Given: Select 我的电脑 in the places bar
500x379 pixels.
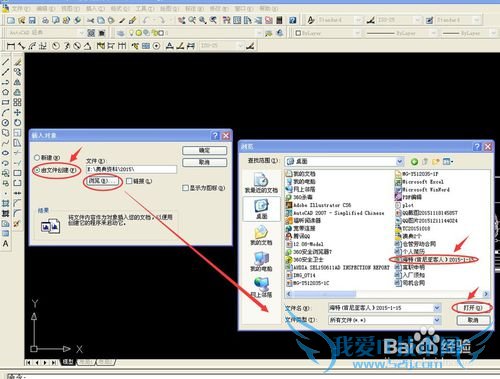Looking at the screenshot, I should (261, 261).
